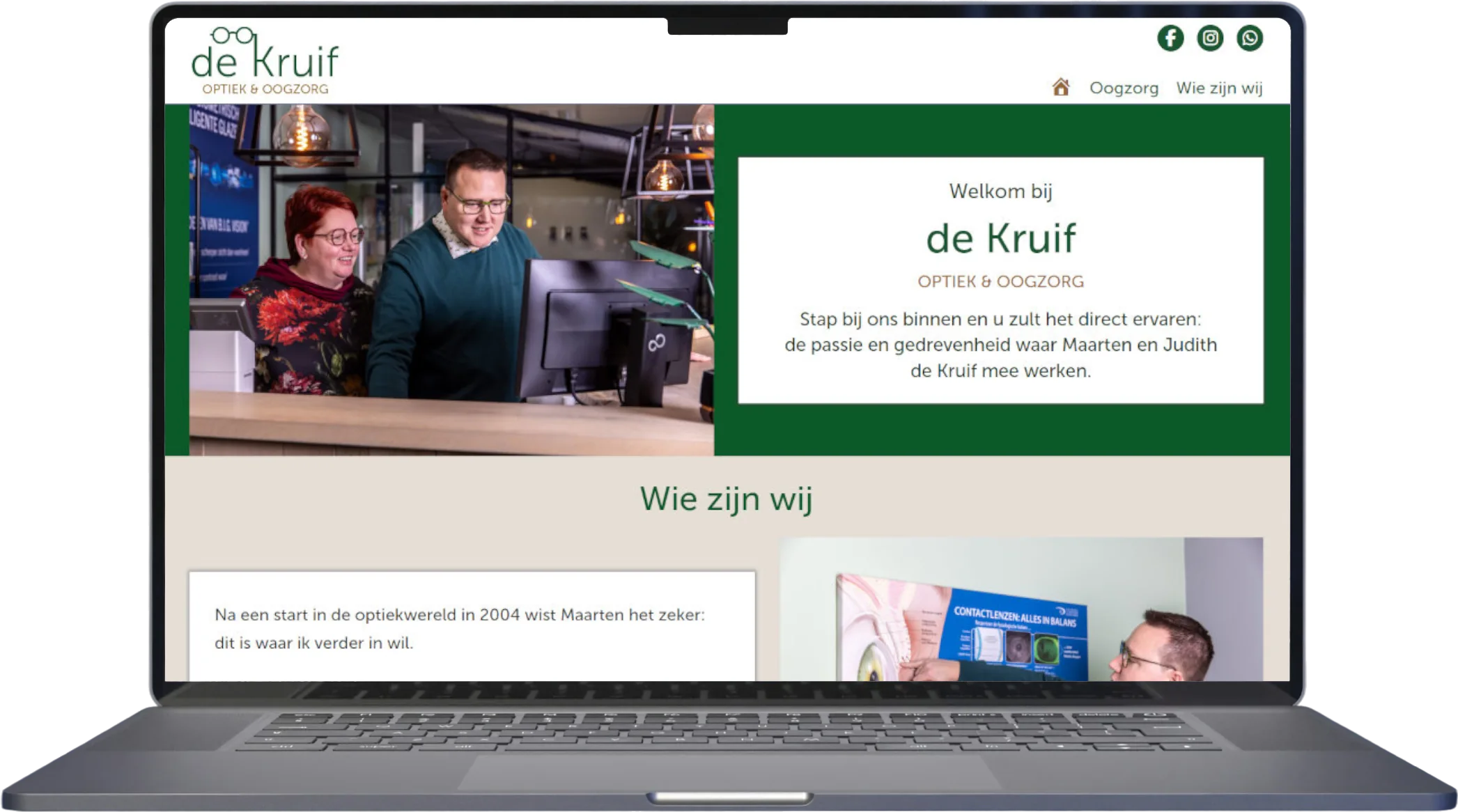This screenshot has height=812, width=1458.
Task: Click the WhatsApp contact icon
Action: pyautogui.click(x=1250, y=38)
